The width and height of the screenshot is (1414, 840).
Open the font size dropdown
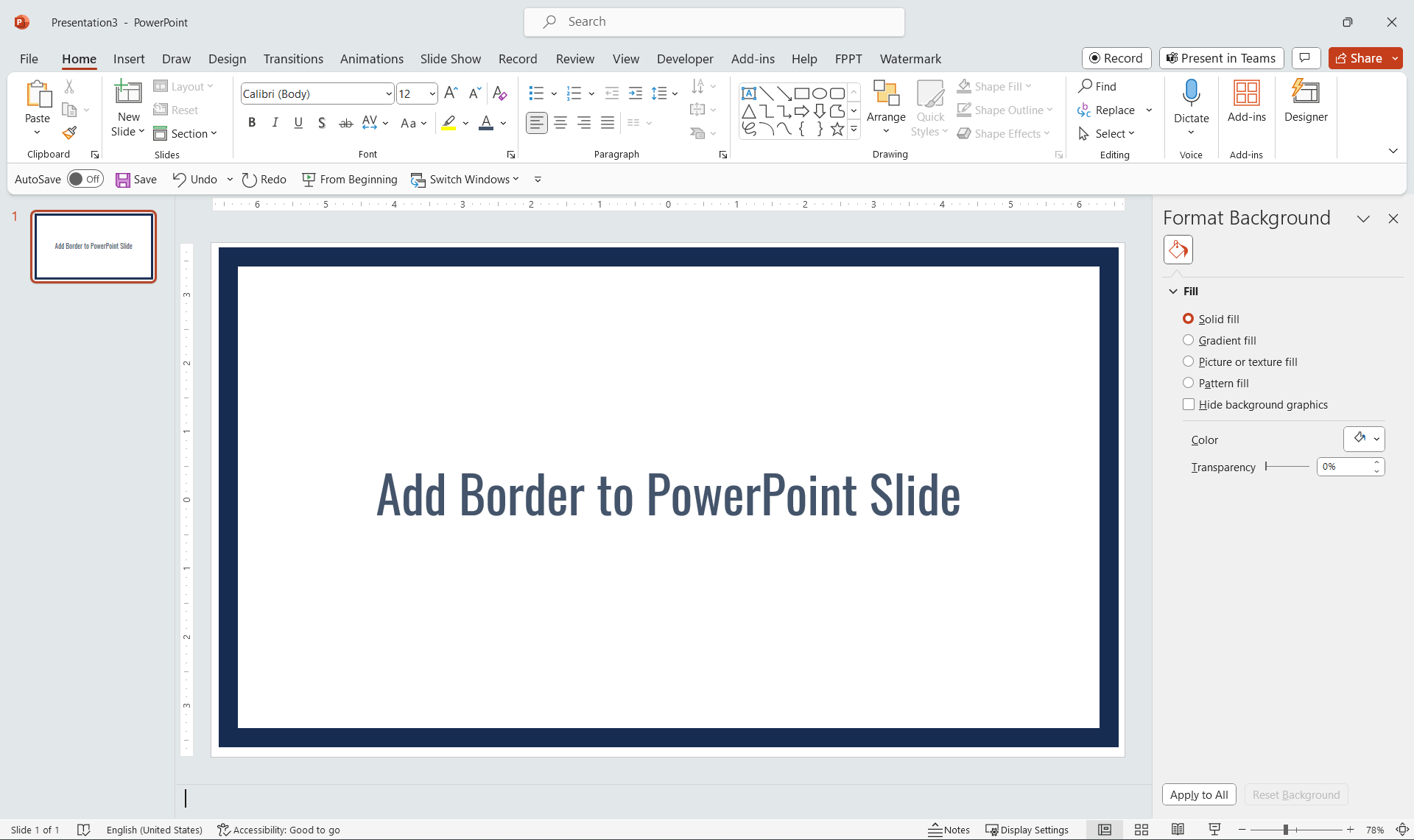431,93
